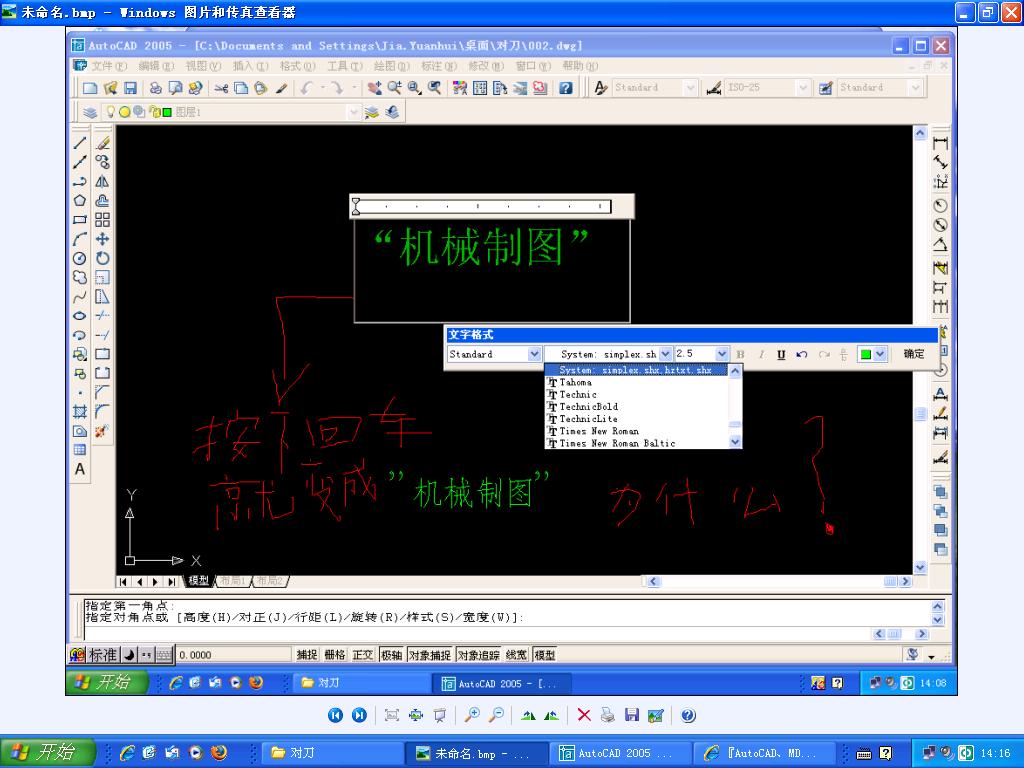Image resolution: width=1024 pixels, height=768 pixels.
Task: Open text height 2.5 dropdown
Action: [721, 354]
